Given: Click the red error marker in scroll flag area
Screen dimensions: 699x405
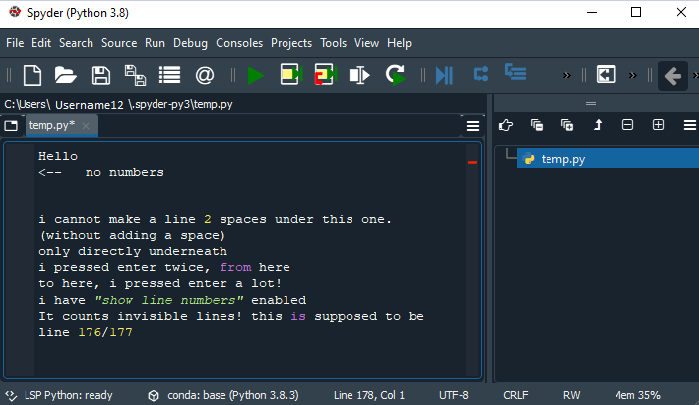Looking at the screenshot, I should pyautogui.click(x=473, y=162).
